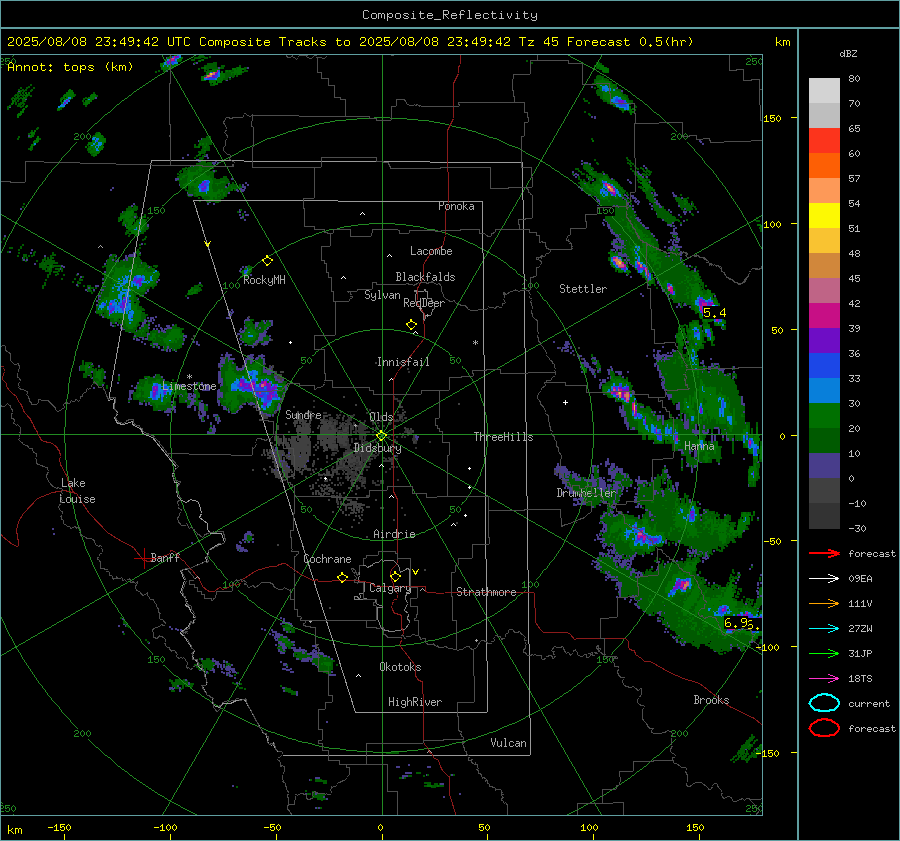Viewport: 900px width, 841px height.
Task: Pick the 30 dBZ green swatch
Action: coord(824,415)
